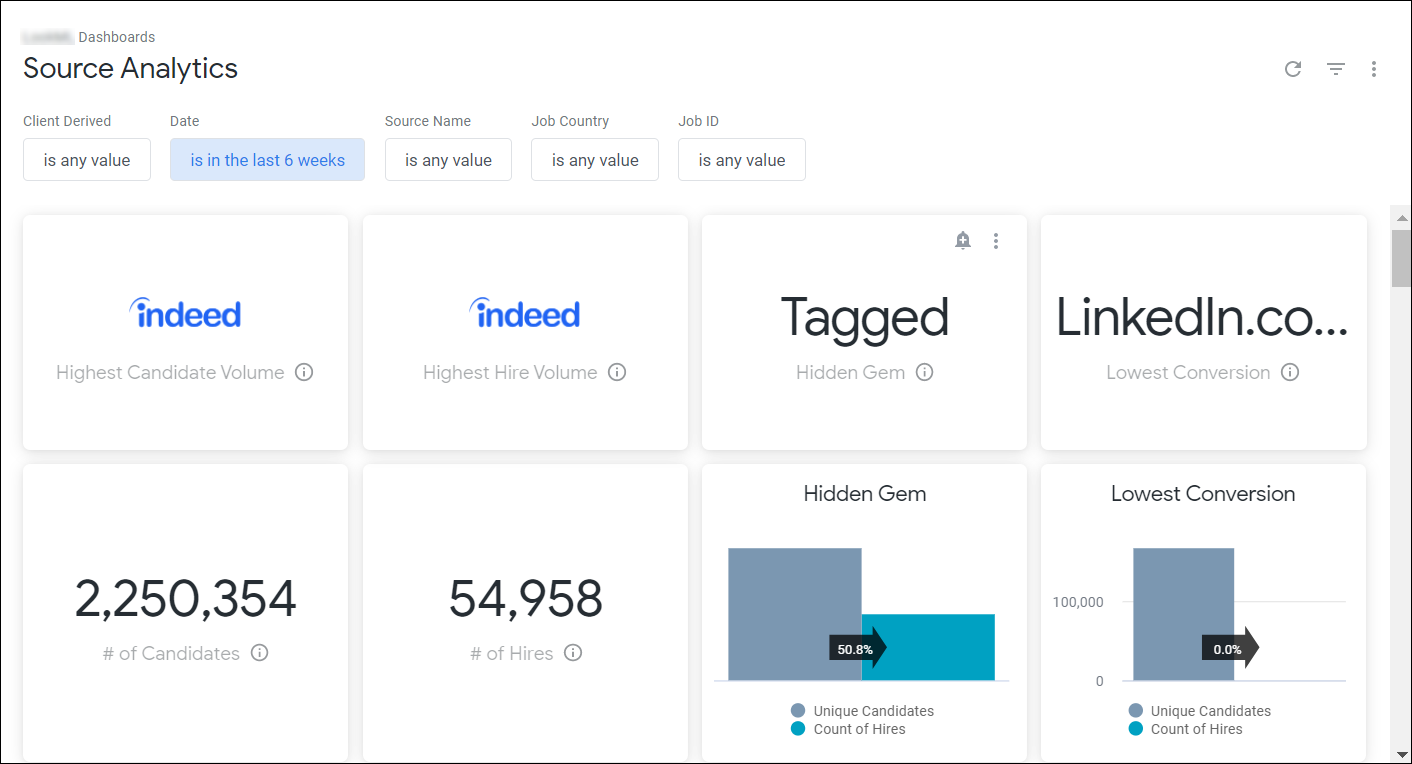This screenshot has height=764, width=1412.
Task: Open the dashboard three-dot actions menu
Action: pos(1374,69)
